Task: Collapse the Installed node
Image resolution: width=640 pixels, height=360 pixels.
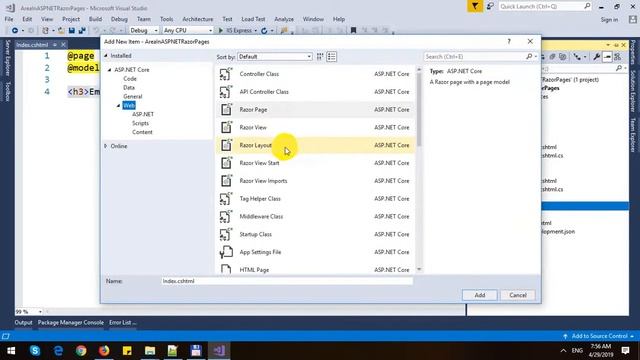Action: pos(106,56)
